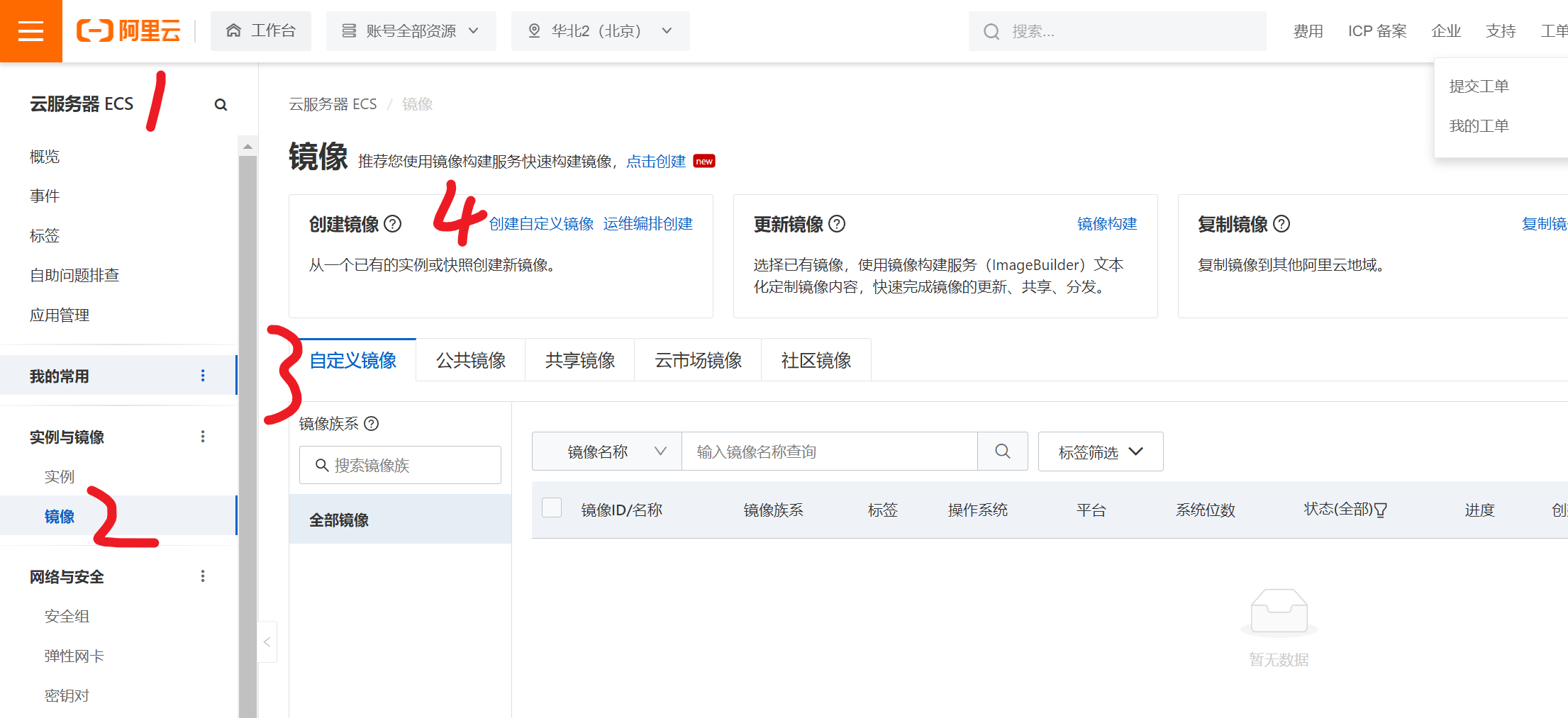Click the ECS sidebar search magnifier icon
Image resolution: width=1568 pixels, height=718 pixels.
221,105
